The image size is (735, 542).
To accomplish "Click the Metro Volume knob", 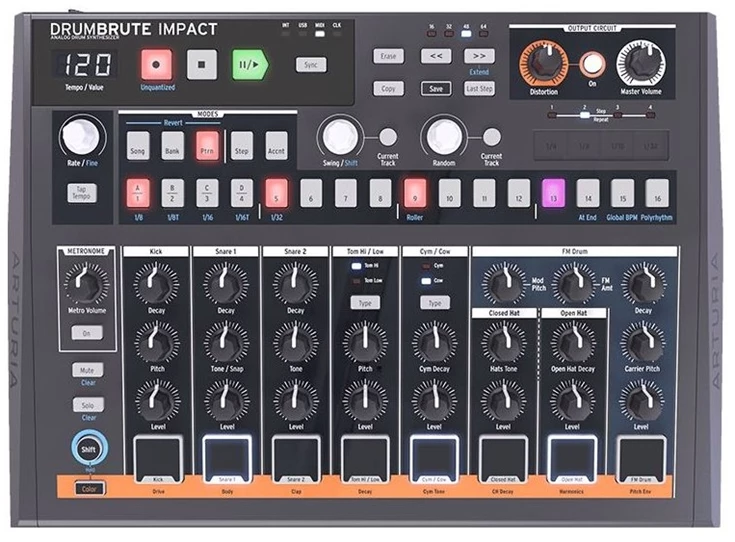I will tap(87, 283).
